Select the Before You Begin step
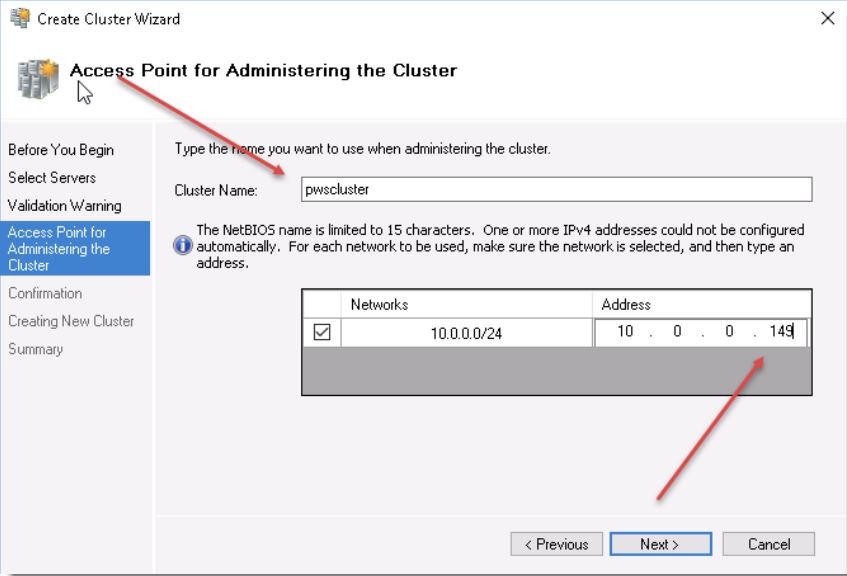Viewport: 847px width, 576px height. (61, 150)
